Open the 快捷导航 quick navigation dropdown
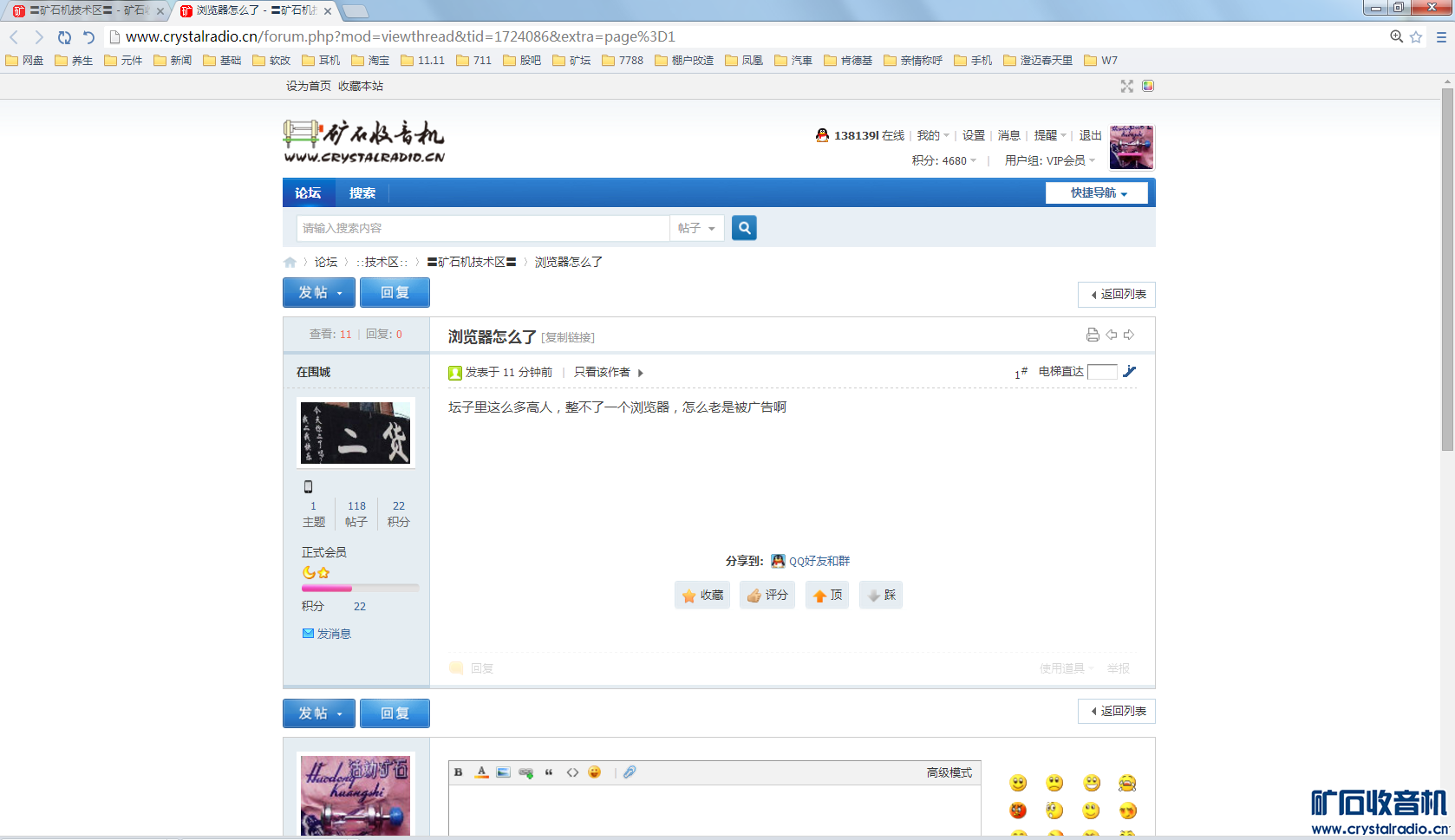This screenshot has width=1455, height=840. pos(1097,192)
